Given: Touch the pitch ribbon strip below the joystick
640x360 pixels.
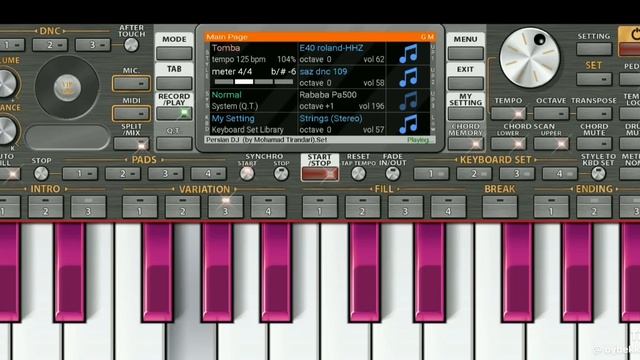Looking at the screenshot, I should pos(67,137).
